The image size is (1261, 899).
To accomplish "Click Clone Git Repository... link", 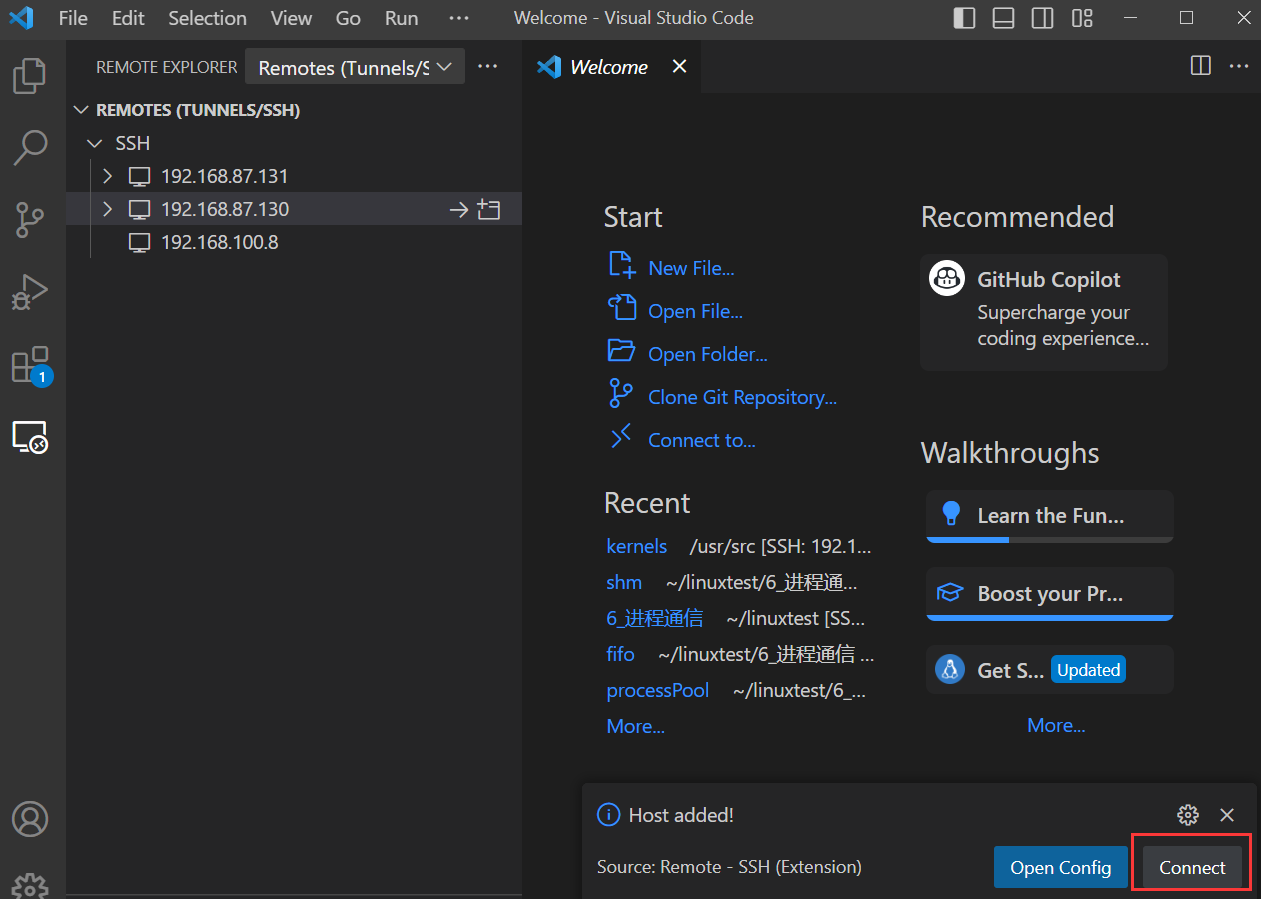I will [742, 397].
